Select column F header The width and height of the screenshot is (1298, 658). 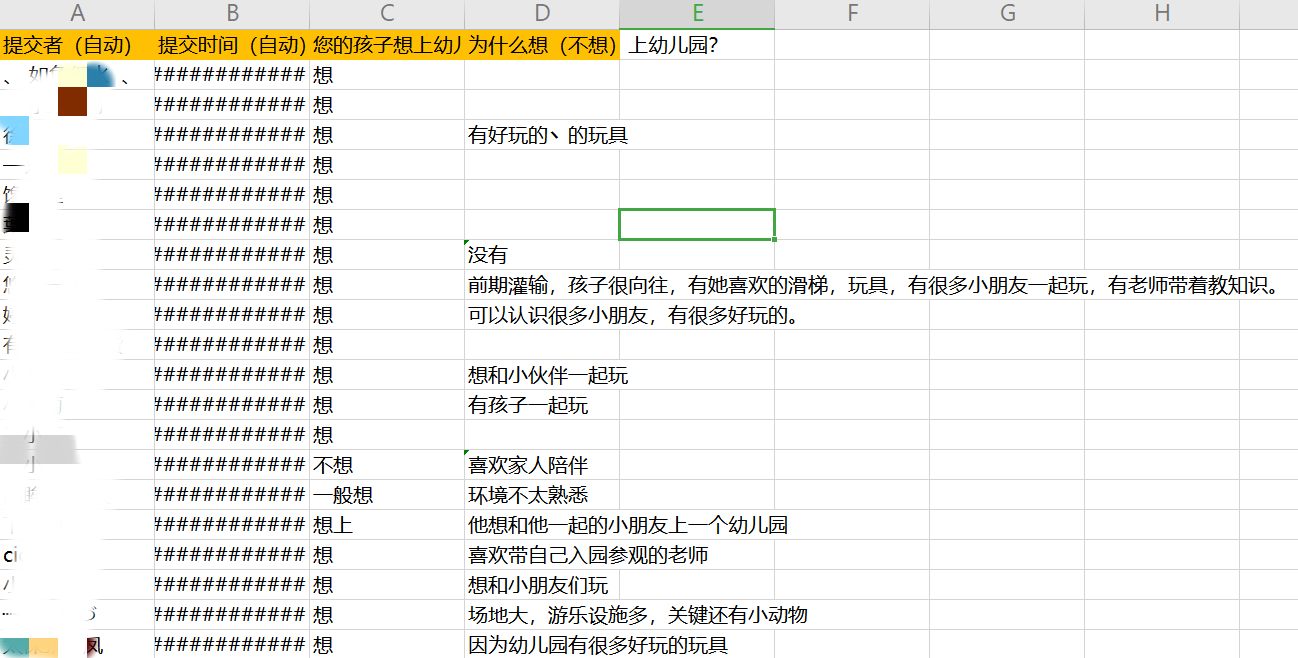(852, 14)
